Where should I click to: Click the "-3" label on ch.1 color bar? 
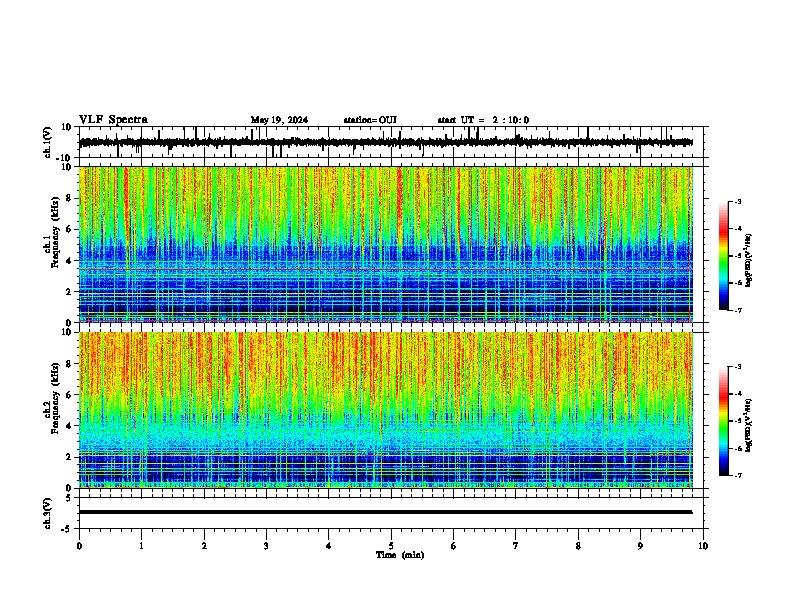click(737, 201)
